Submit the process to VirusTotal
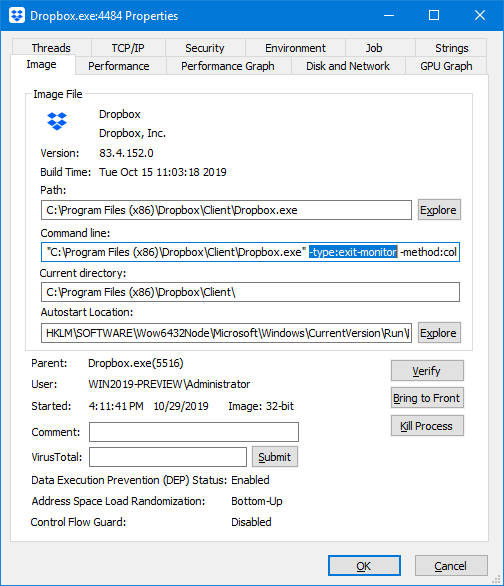The height and width of the screenshot is (586, 504). click(x=275, y=457)
